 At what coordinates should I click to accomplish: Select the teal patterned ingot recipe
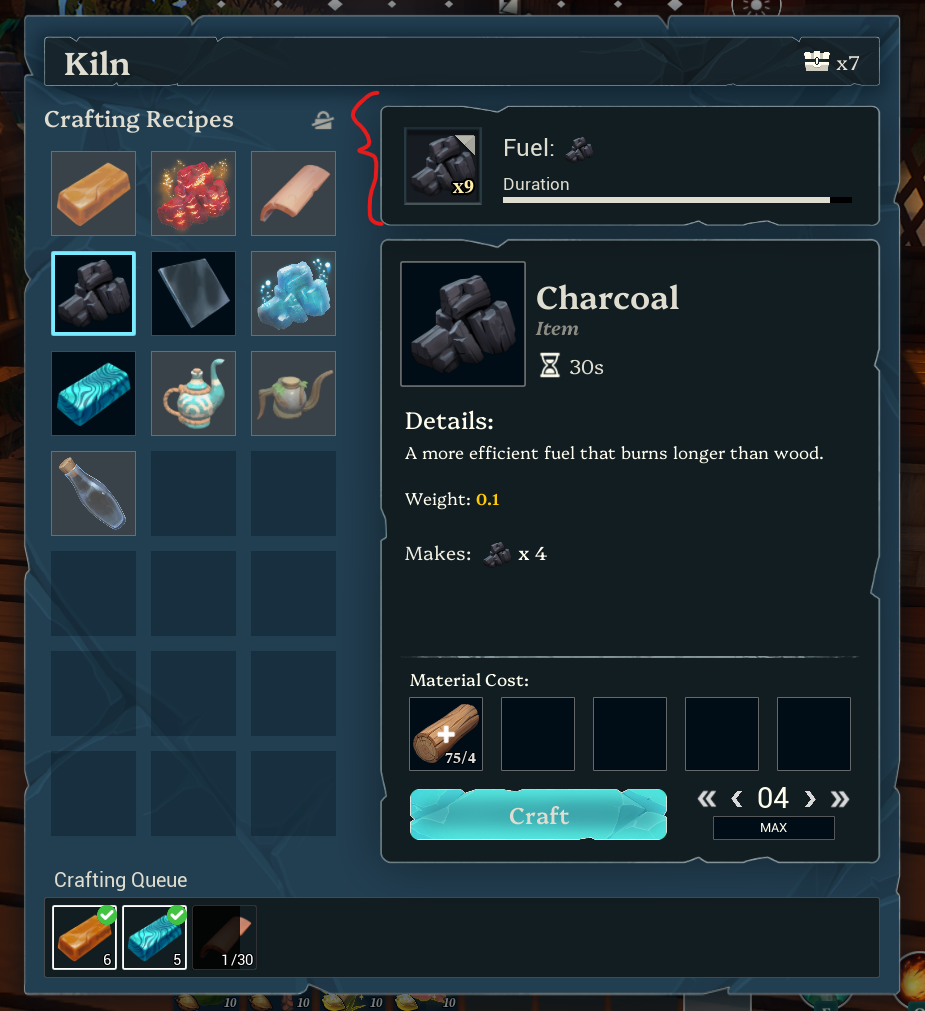click(93, 393)
